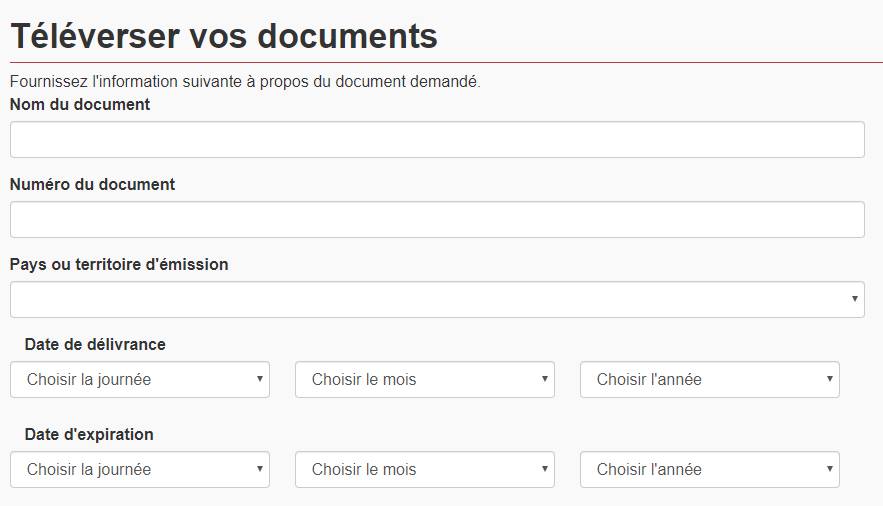Open the Pays ou territoire d'émission dropdown

pyautogui.click(x=437, y=299)
